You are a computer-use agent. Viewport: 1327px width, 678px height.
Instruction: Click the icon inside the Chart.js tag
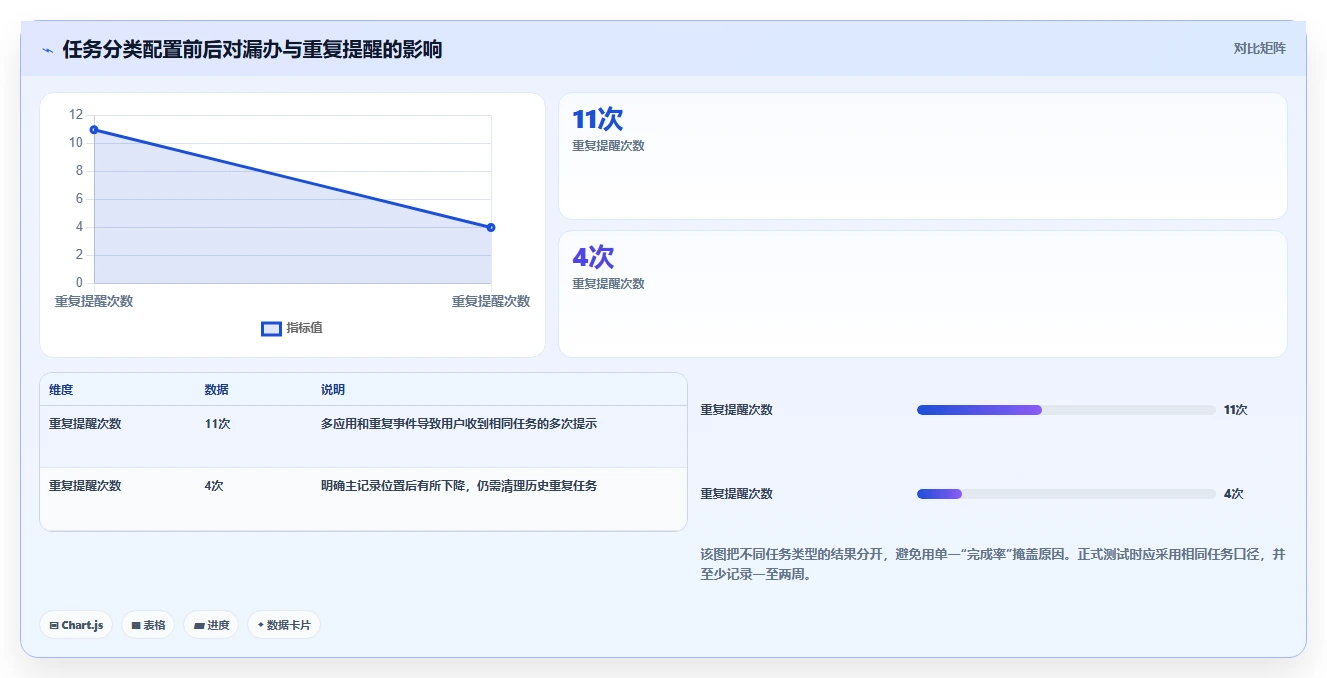tap(54, 625)
